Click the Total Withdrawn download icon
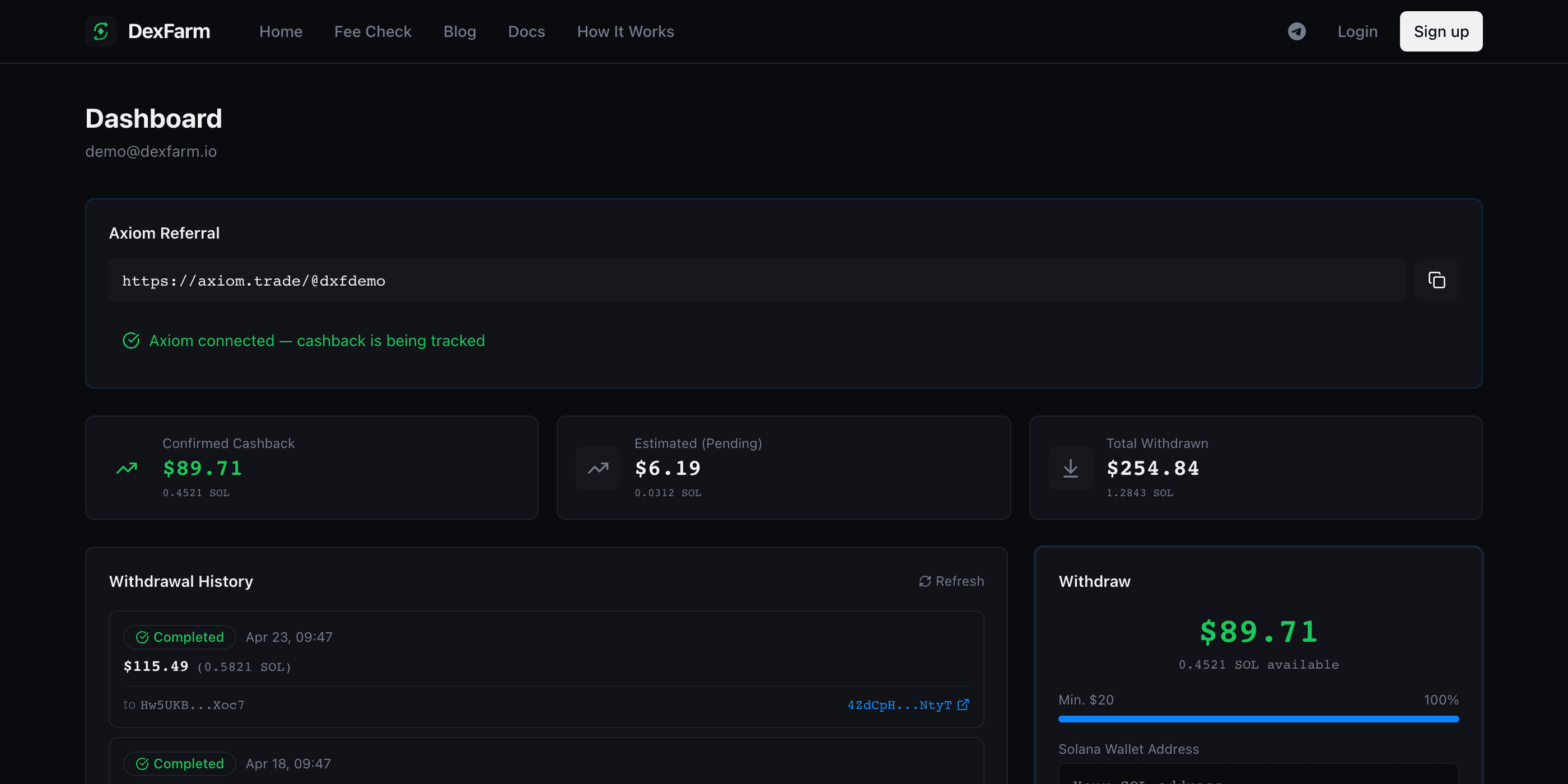 (x=1070, y=468)
